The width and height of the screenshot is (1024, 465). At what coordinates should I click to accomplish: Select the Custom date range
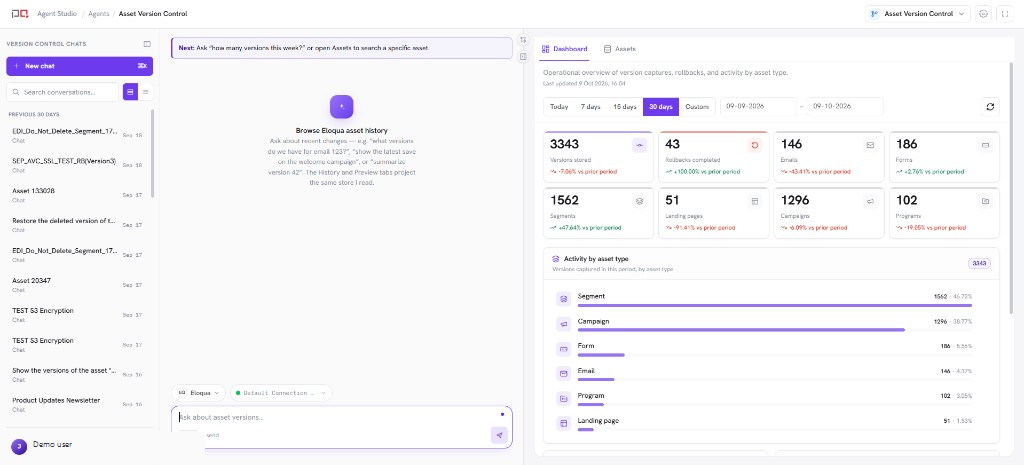(697, 106)
